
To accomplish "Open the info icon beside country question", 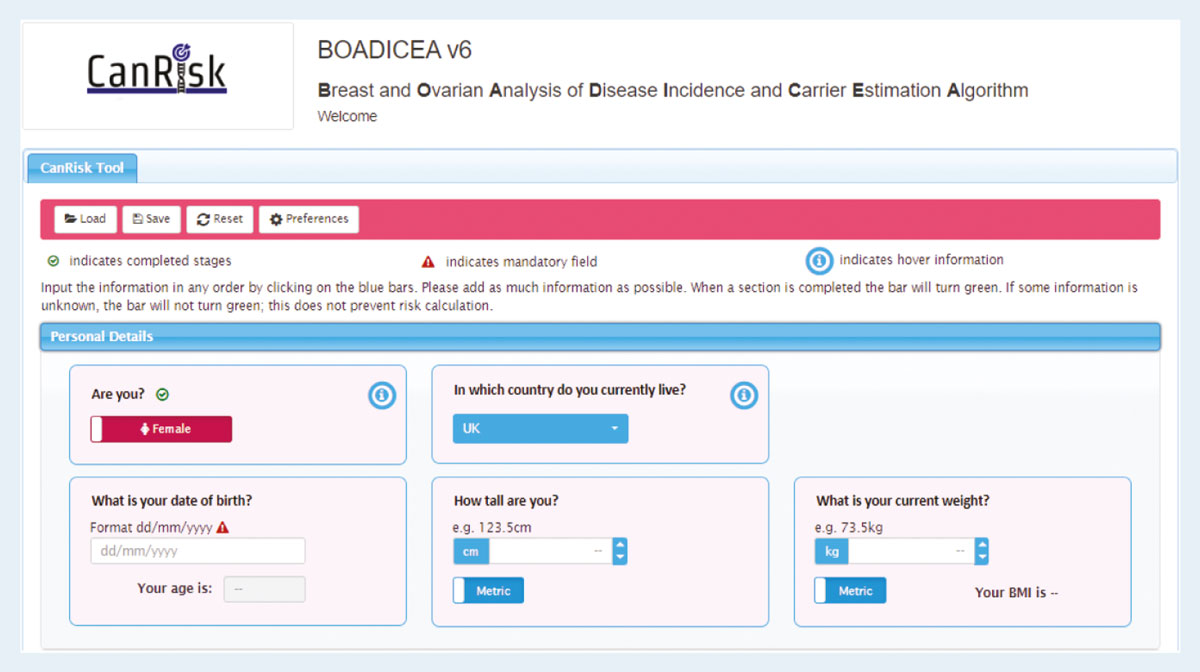I will point(744,396).
